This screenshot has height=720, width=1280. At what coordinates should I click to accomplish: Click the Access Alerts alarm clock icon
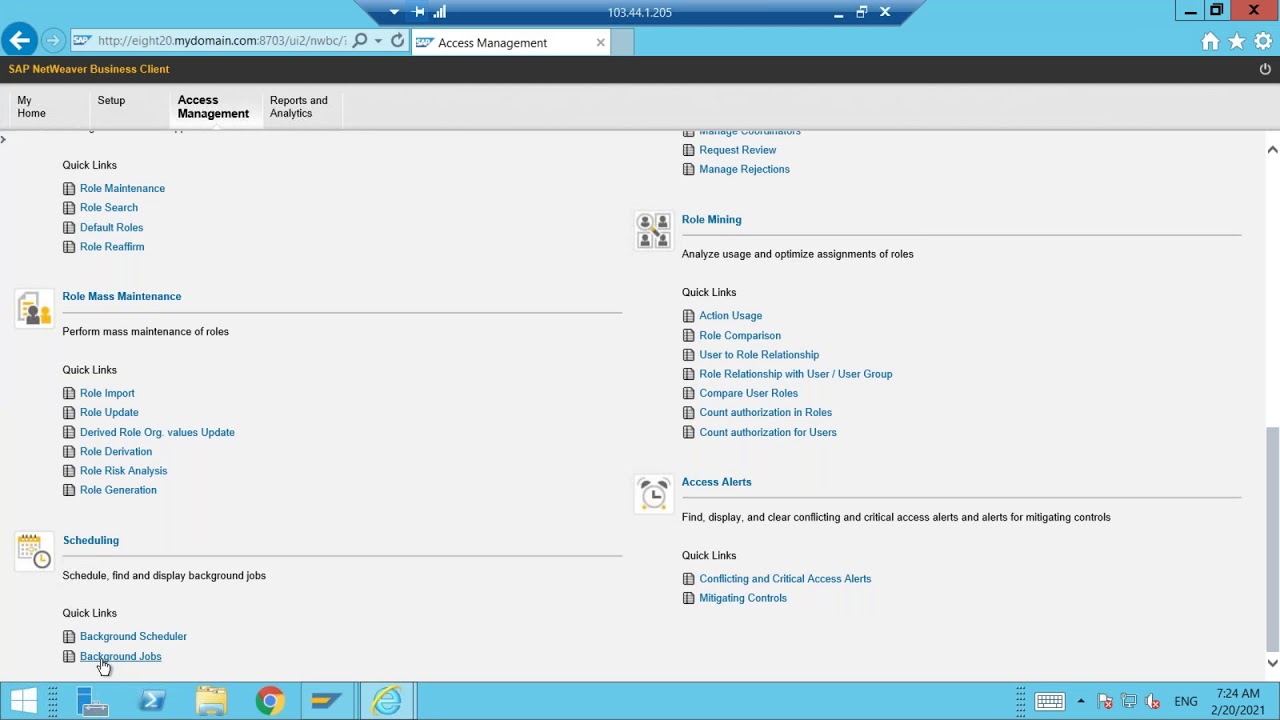point(654,493)
